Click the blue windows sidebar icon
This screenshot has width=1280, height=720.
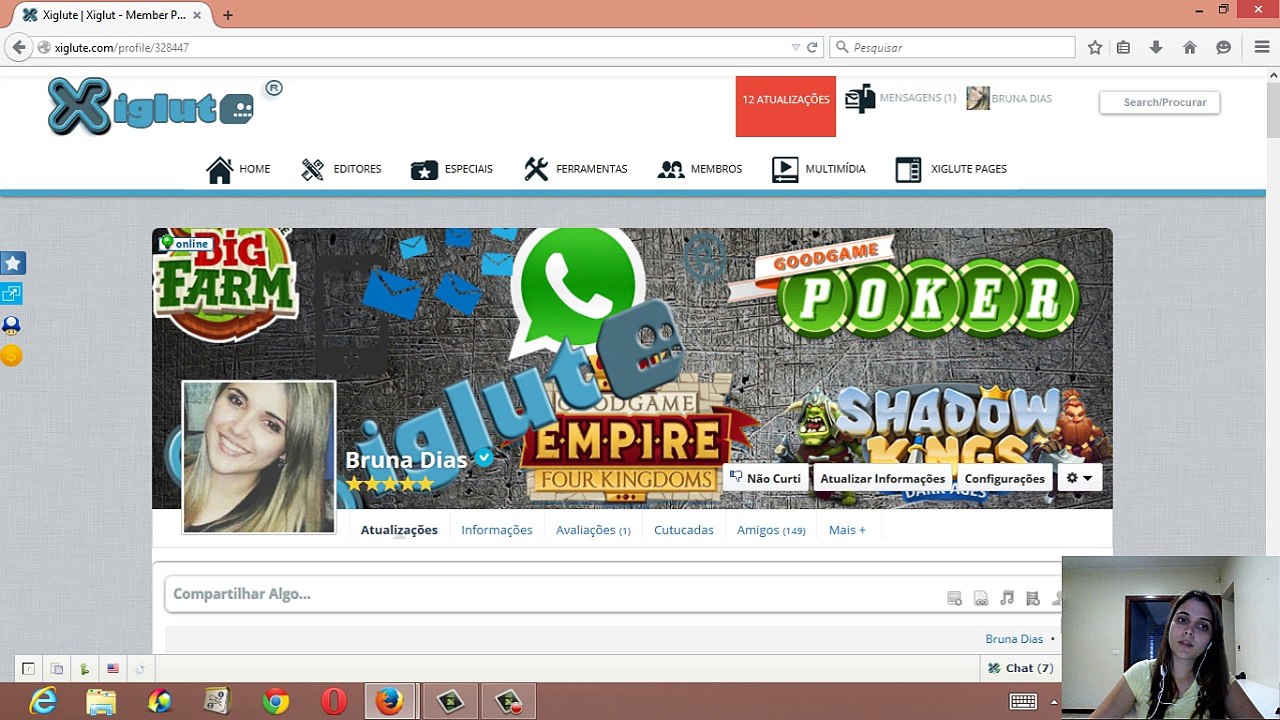tap(12, 294)
